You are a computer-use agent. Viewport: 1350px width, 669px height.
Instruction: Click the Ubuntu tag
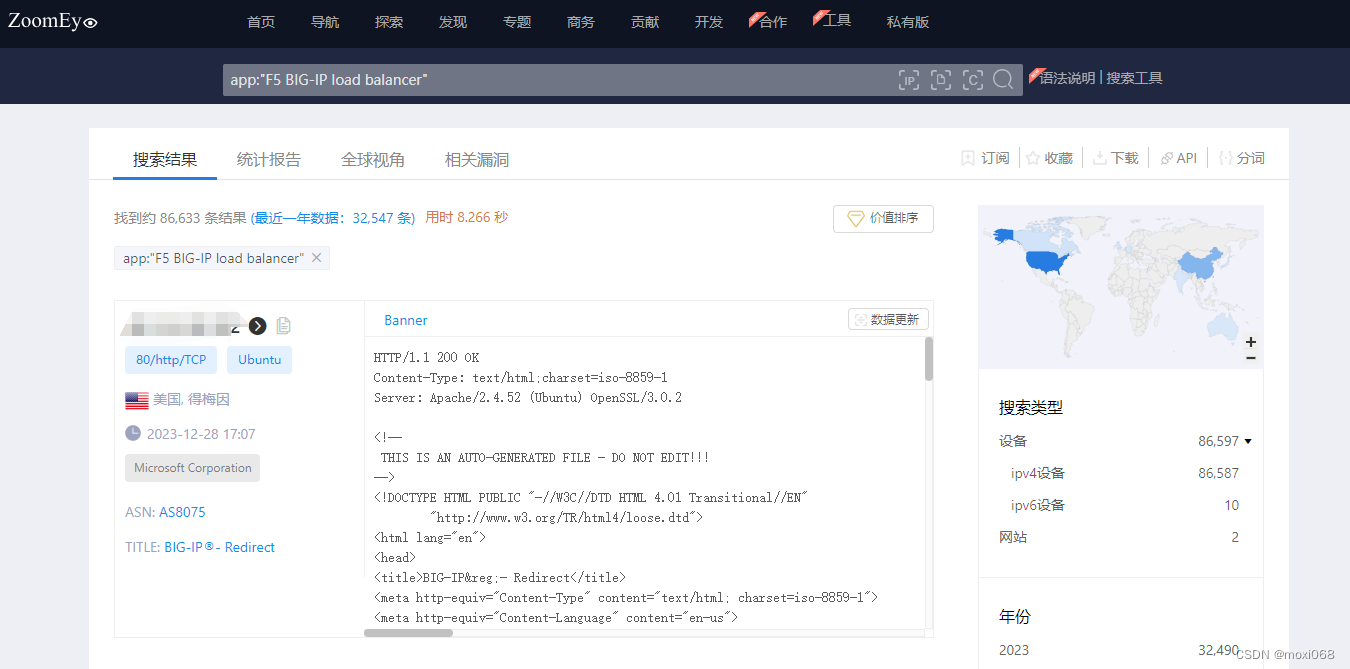pyautogui.click(x=260, y=360)
